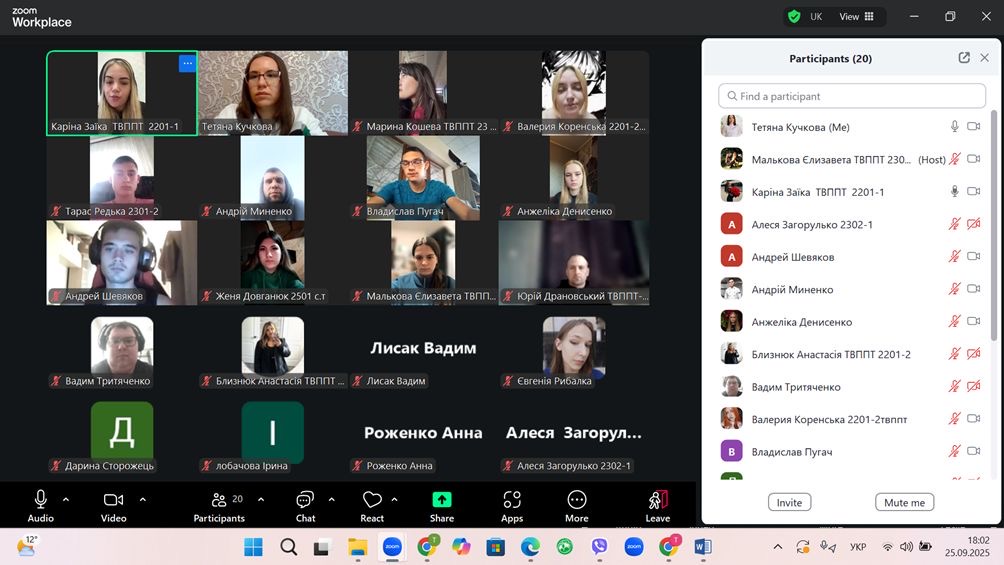This screenshot has width=1004, height=565.
Task: Click the green encryption shield icon
Action: click(794, 16)
